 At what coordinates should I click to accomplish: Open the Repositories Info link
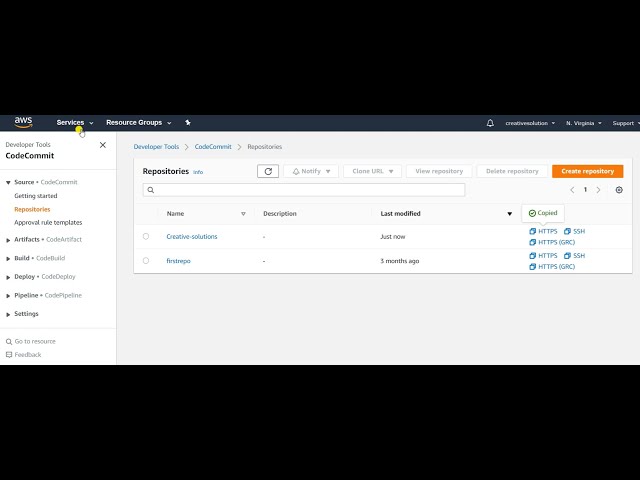click(x=198, y=172)
